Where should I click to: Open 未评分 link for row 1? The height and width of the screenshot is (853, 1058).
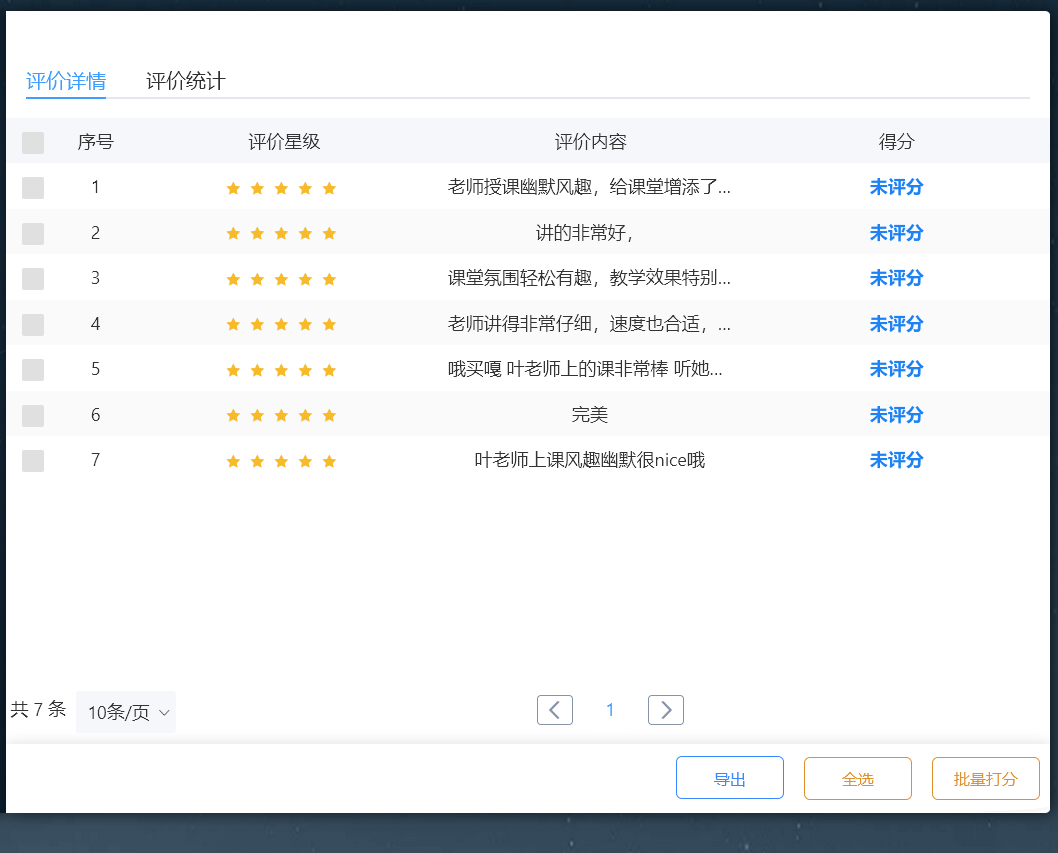896,187
